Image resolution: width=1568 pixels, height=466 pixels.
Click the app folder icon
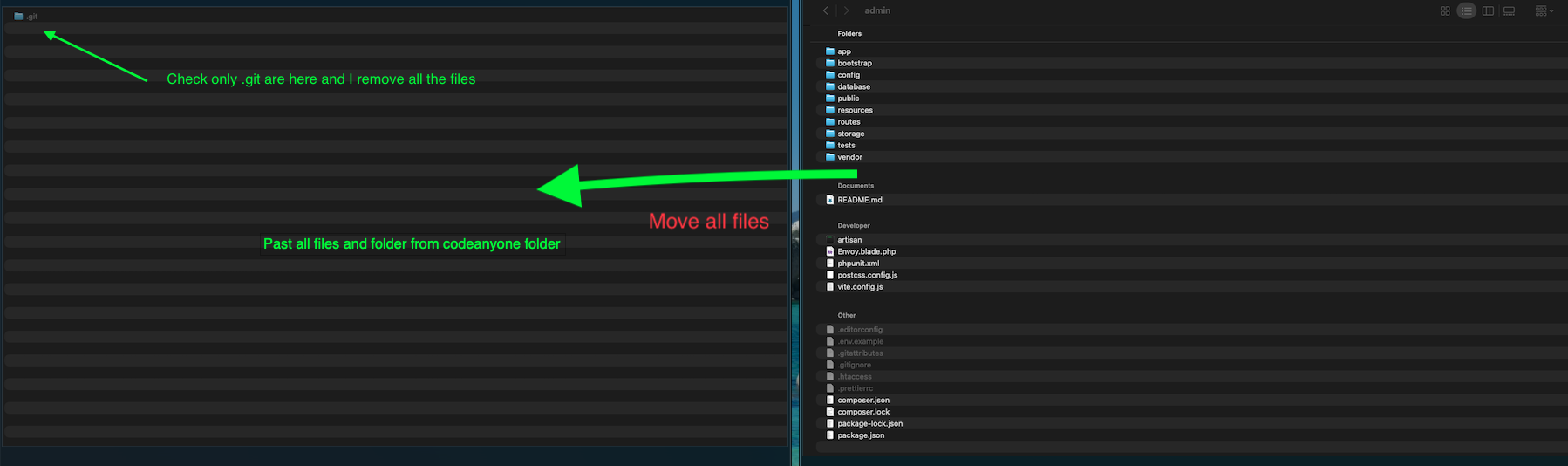[830, 51]
